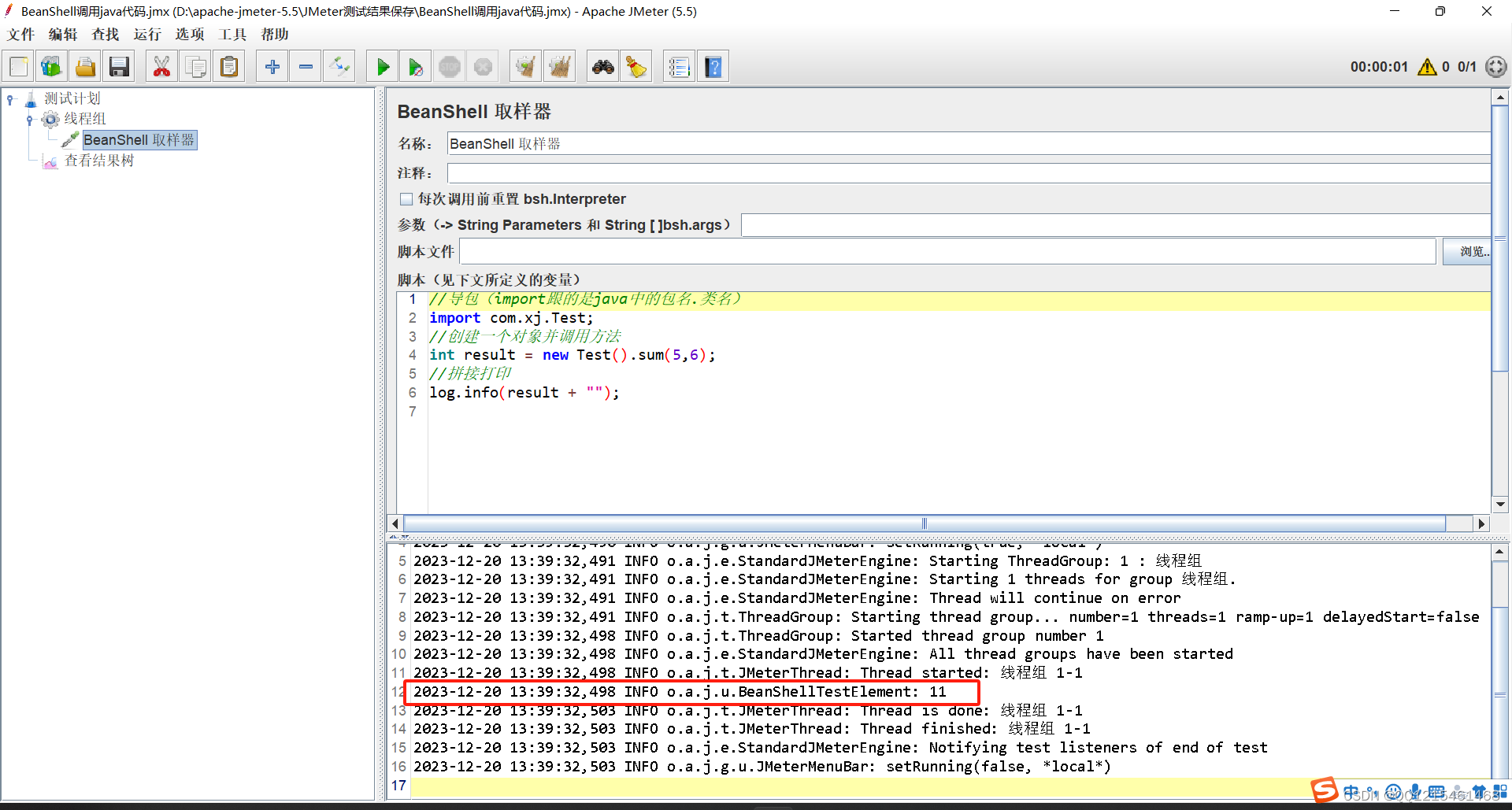Image resolution: width=1512 pixels, height=810 pixels.
Task: Click the New test plan icon
Action: click(x=19, y=67)
